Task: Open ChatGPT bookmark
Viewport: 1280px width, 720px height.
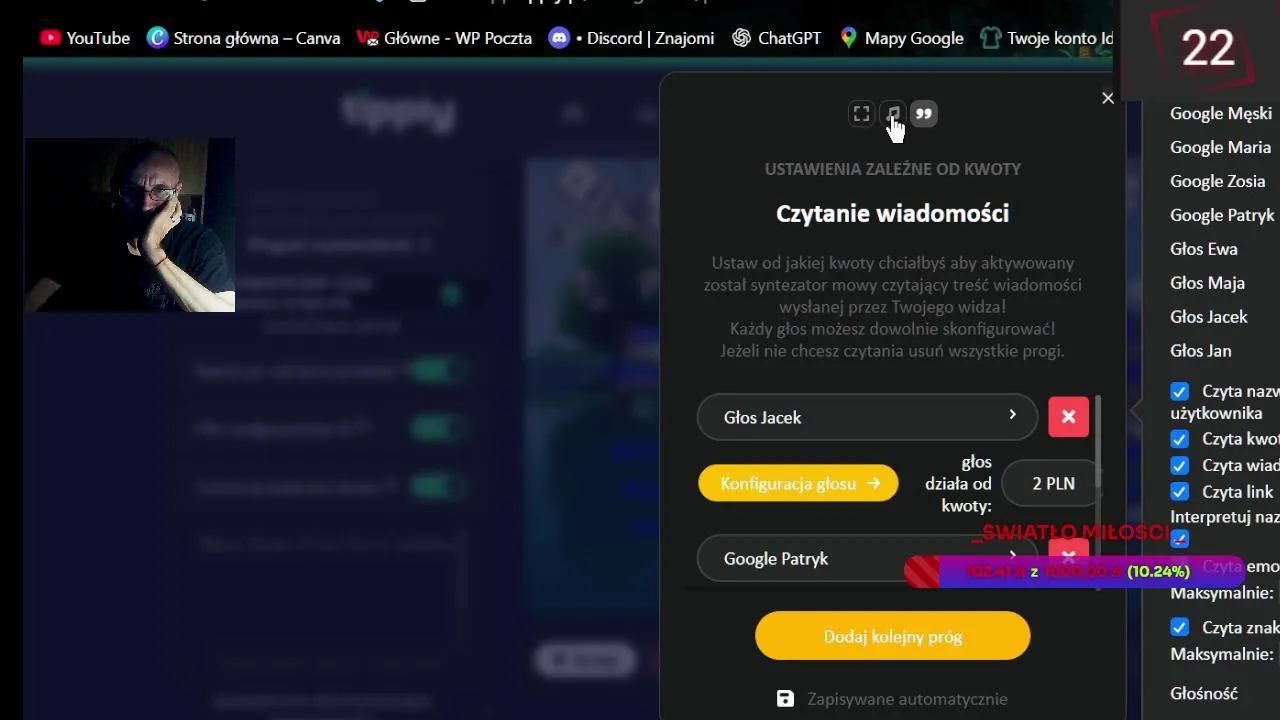Action: pyautogui.click(x=776, y=38)
